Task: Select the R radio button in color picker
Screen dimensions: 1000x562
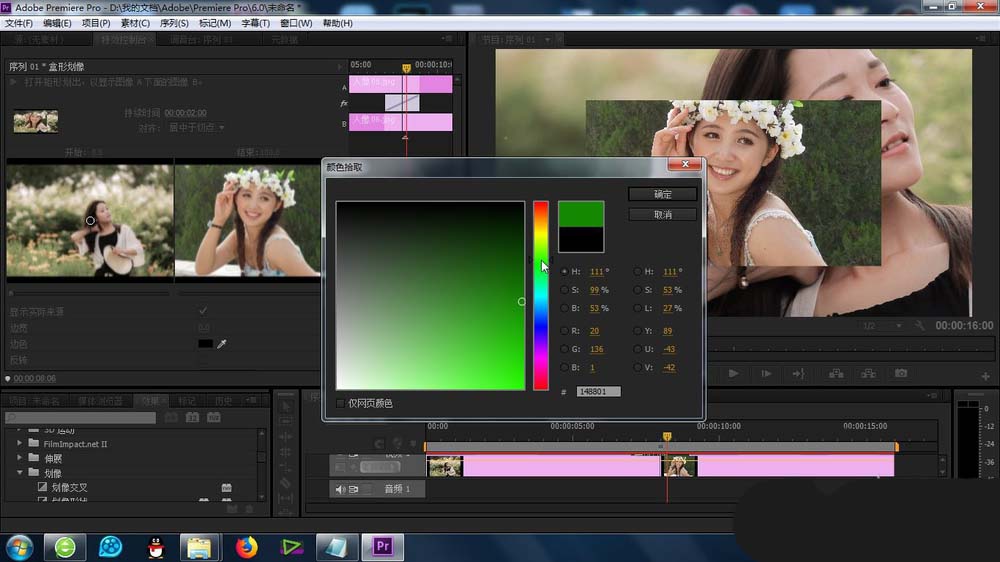Action: (565, 330)
